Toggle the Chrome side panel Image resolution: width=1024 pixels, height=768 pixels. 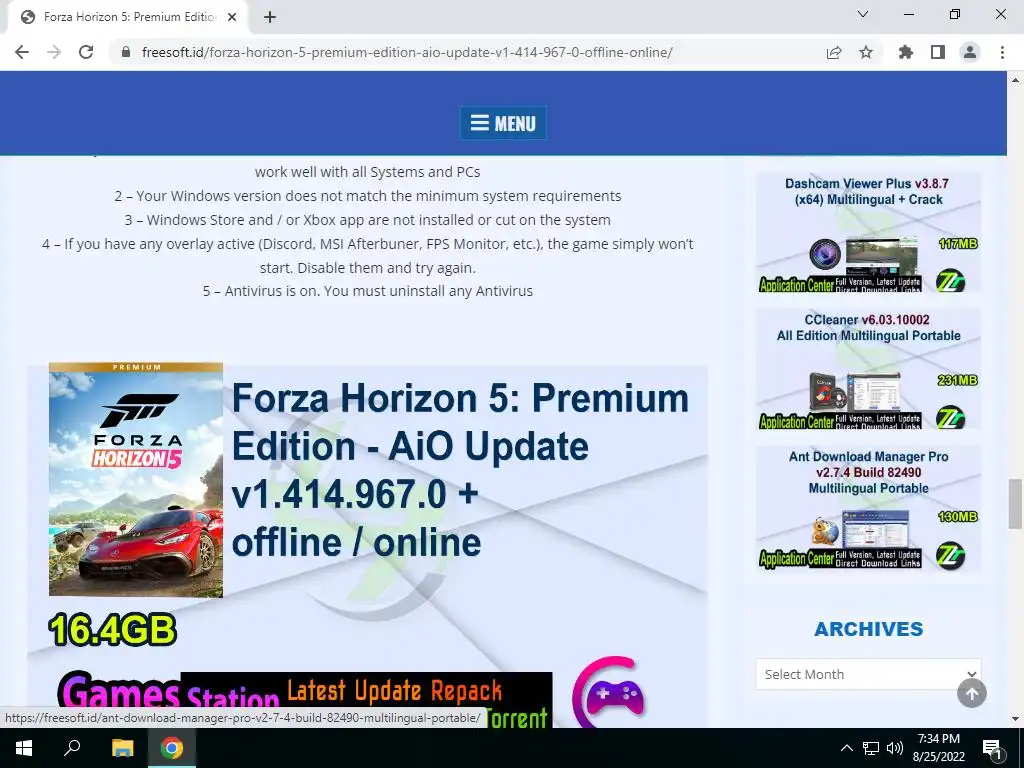pos(938,52)
